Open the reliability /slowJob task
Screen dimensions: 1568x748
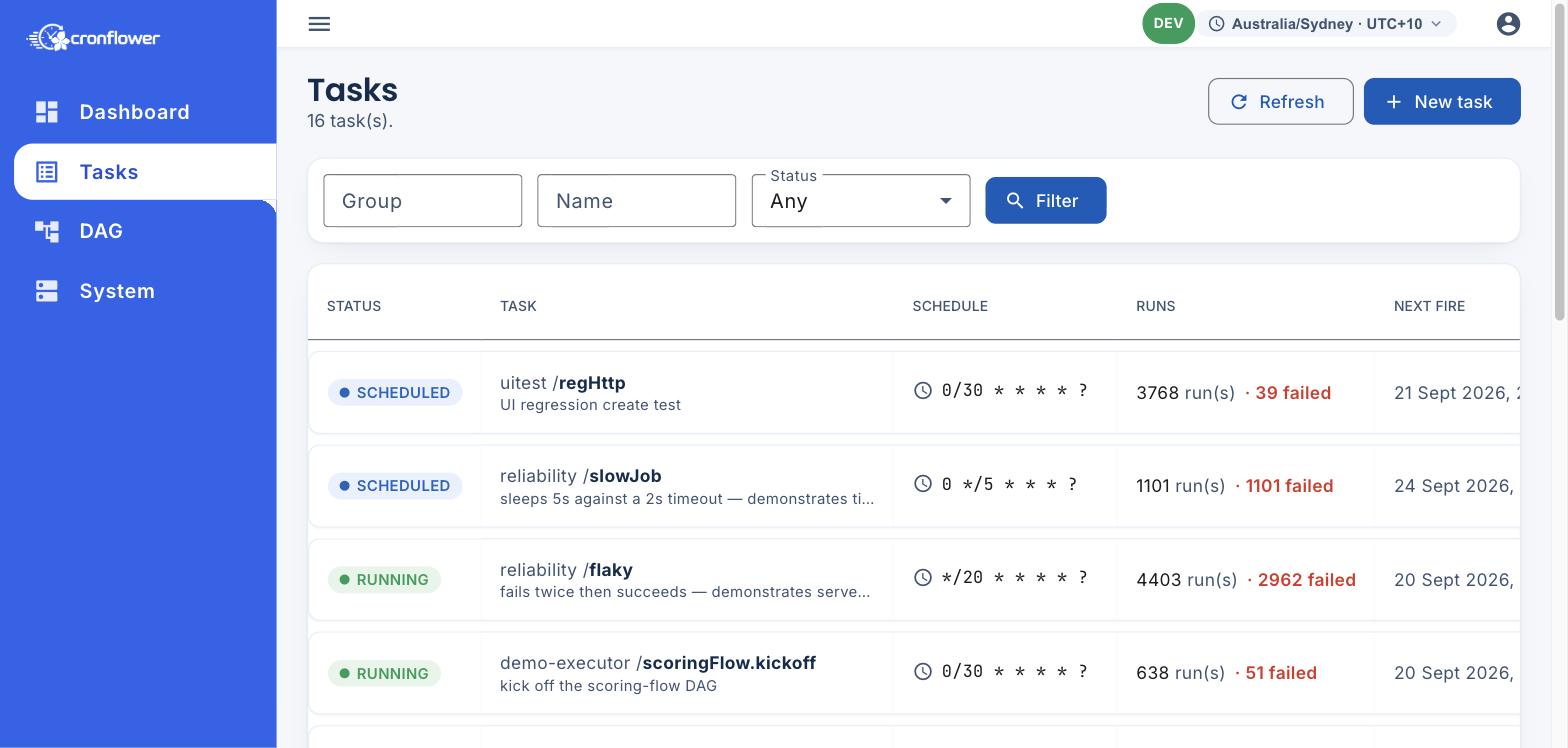click(x=581, y=476)
